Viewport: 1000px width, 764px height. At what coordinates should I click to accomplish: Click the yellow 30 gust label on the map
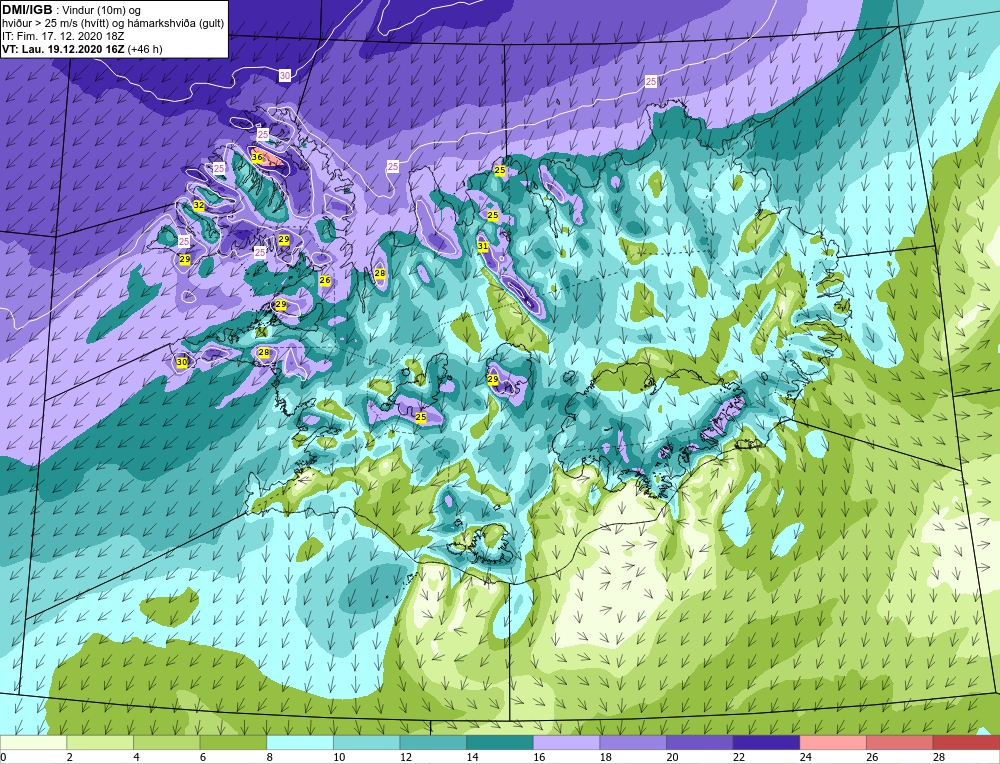click(182, 362)
